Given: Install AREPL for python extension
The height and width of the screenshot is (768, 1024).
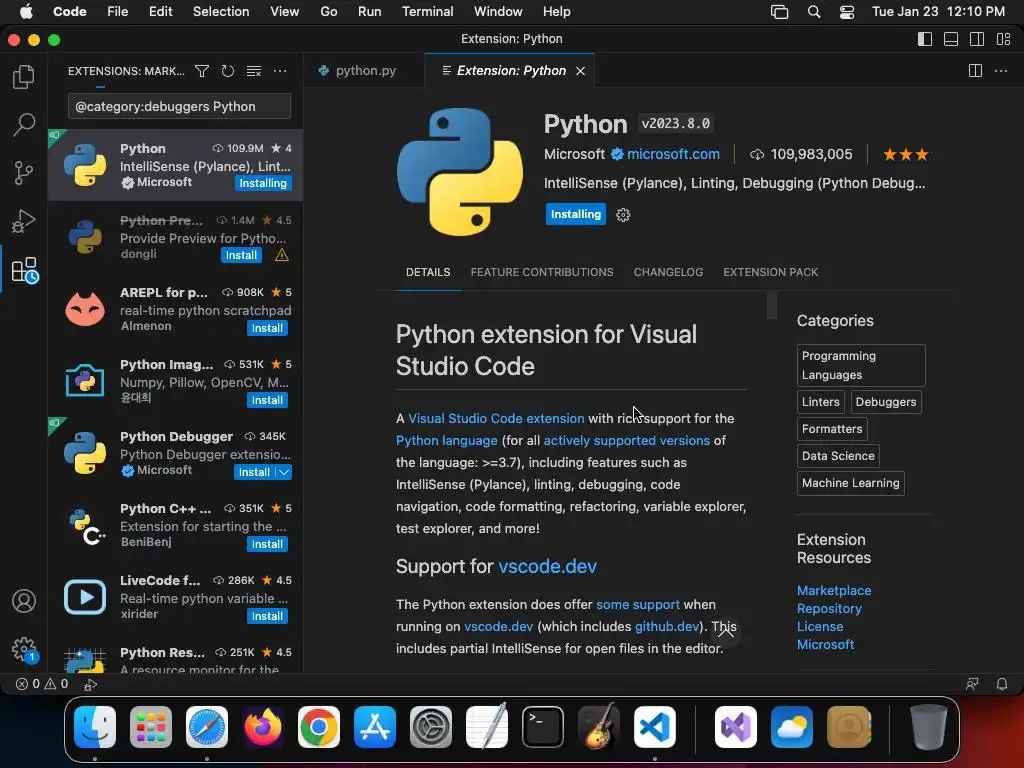Looking at the screenshot, I should click(x=267, y=328).
